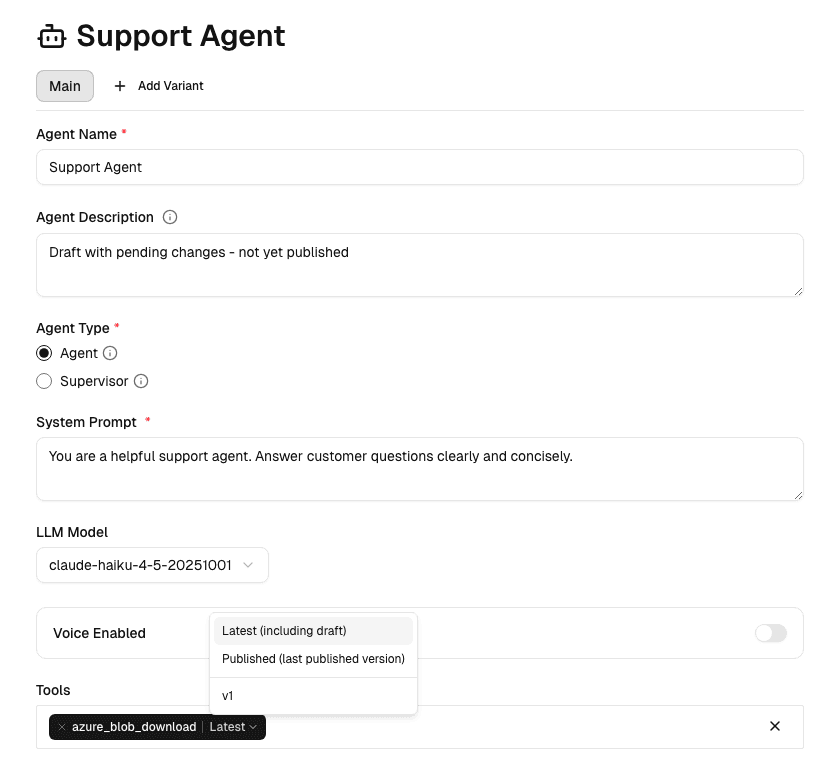Select the Supervisor radio button

point(44,381)
